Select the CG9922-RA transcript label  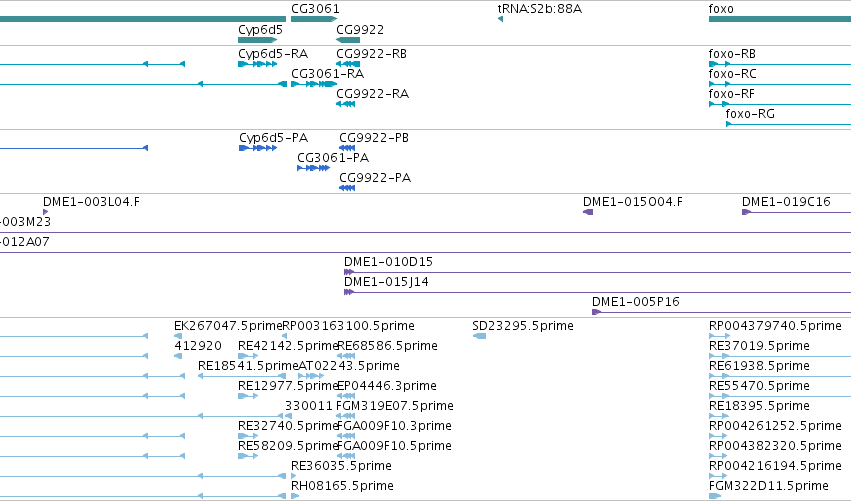(372, 94)
